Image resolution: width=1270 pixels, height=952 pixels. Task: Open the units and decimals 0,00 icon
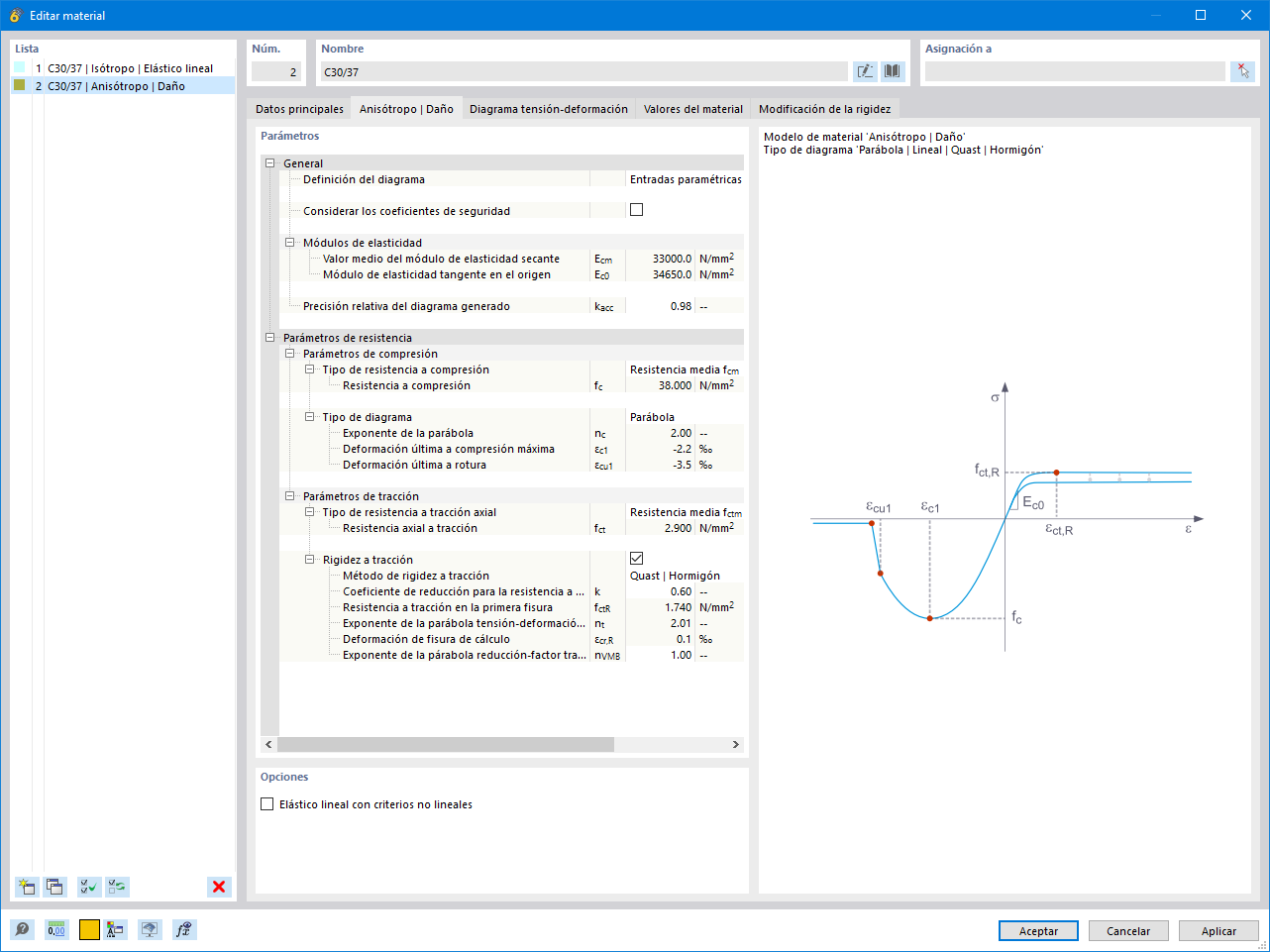click(56, 929)
